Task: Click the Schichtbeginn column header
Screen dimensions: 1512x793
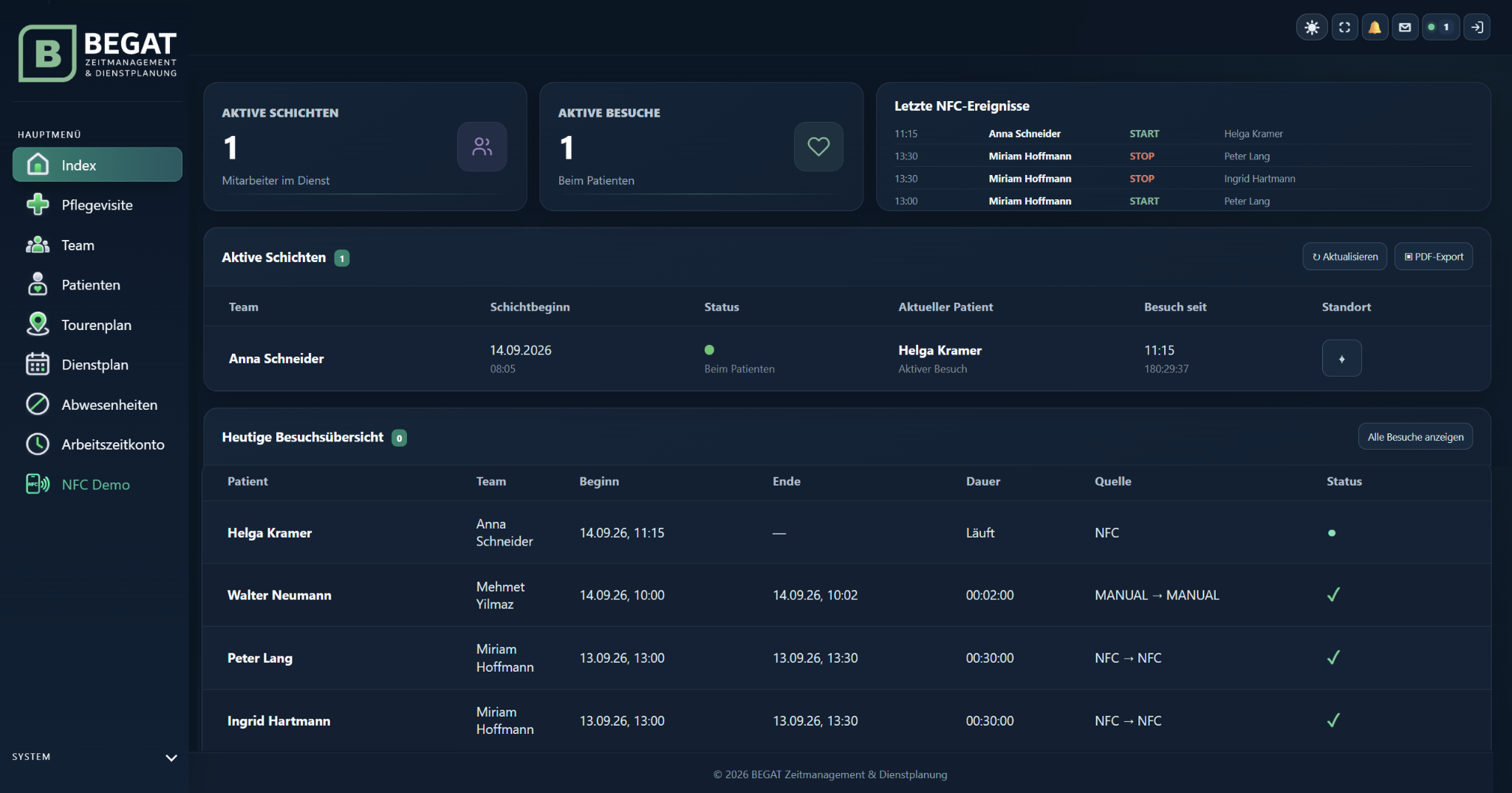Action: coord(530,306)
